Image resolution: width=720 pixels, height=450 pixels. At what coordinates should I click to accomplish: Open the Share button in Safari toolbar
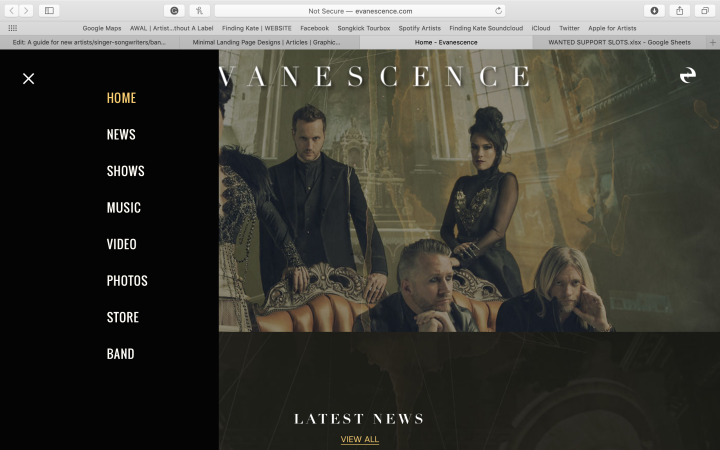click(x=680, y=11)
